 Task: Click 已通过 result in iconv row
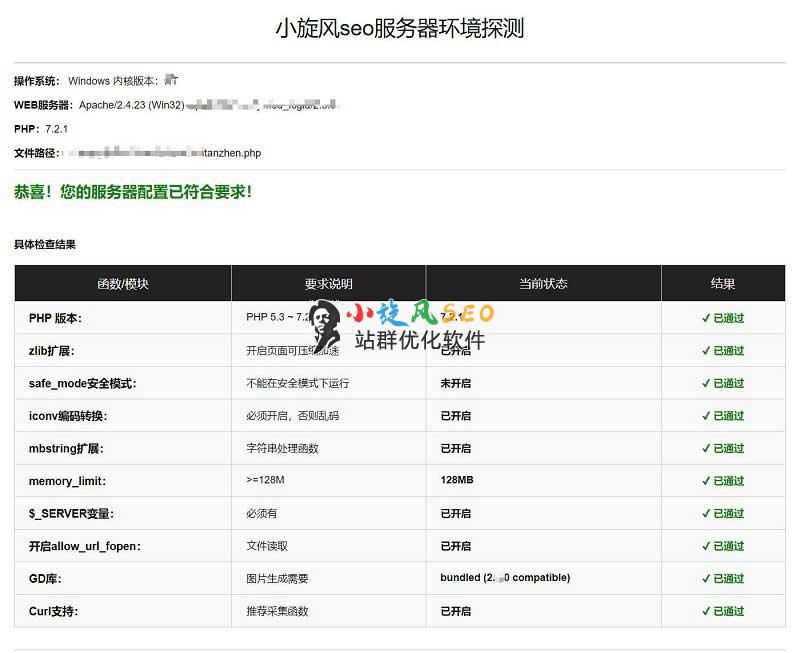[x=723, y=416]
